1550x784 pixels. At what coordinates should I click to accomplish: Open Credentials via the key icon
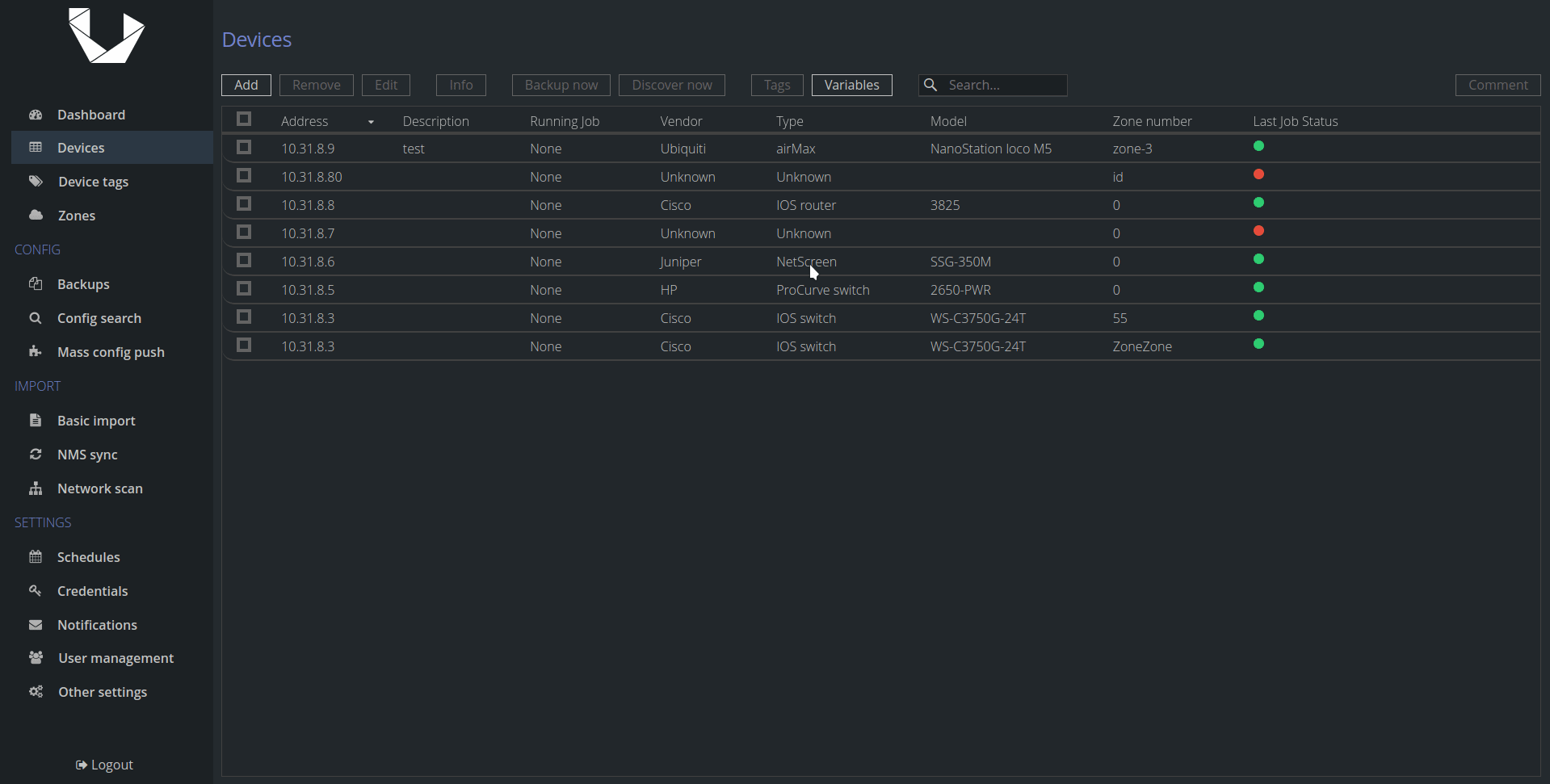[x=36, y=590]
